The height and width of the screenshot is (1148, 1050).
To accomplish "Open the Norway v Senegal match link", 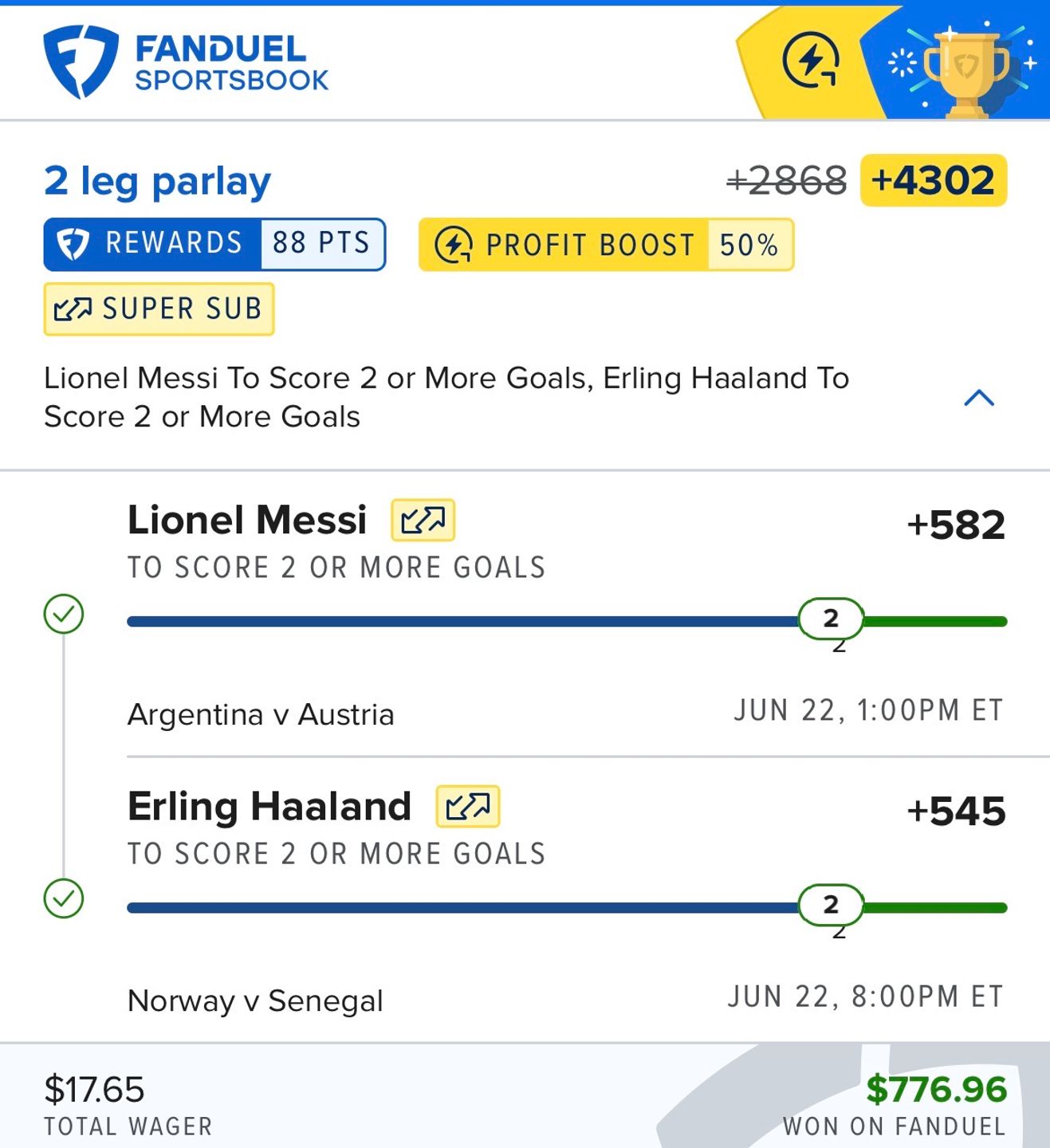I will 255,1001.
